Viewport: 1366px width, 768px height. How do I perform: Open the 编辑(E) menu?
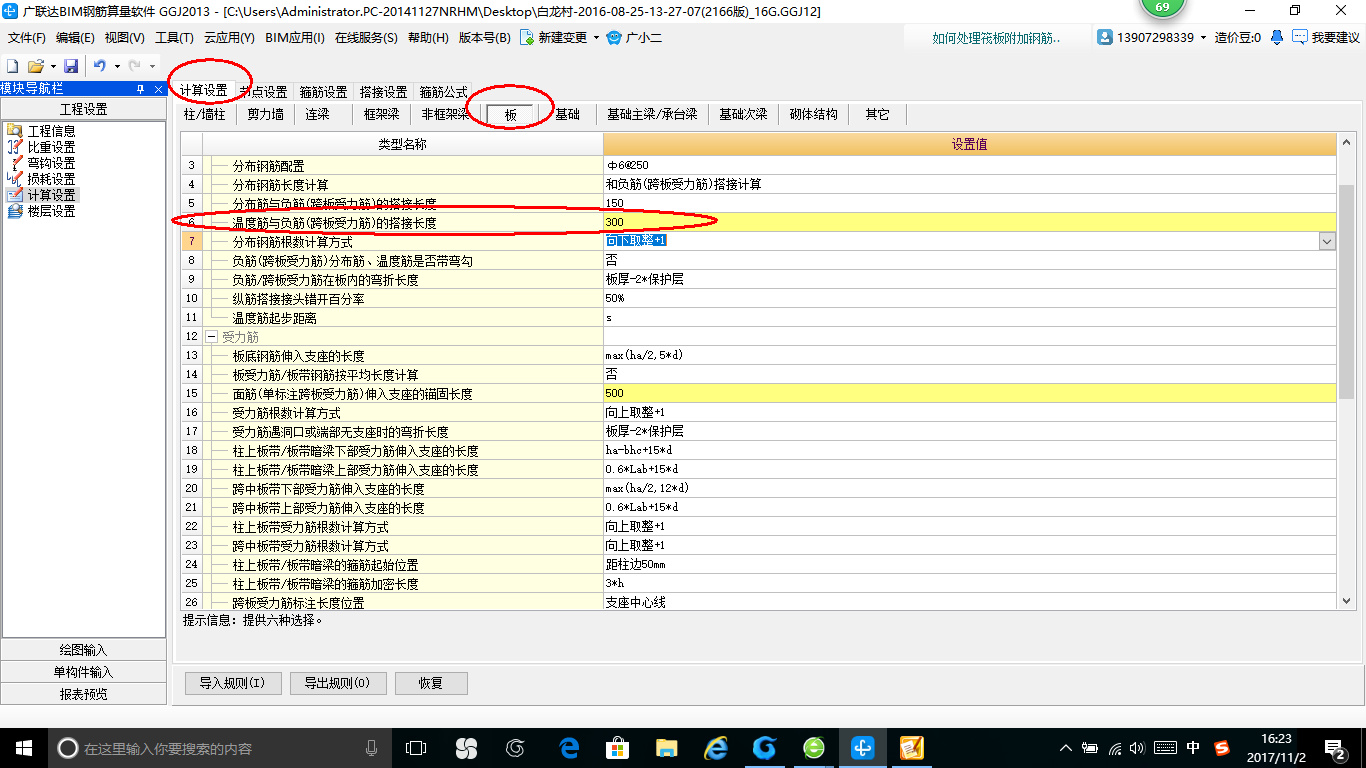pos(75,38)
